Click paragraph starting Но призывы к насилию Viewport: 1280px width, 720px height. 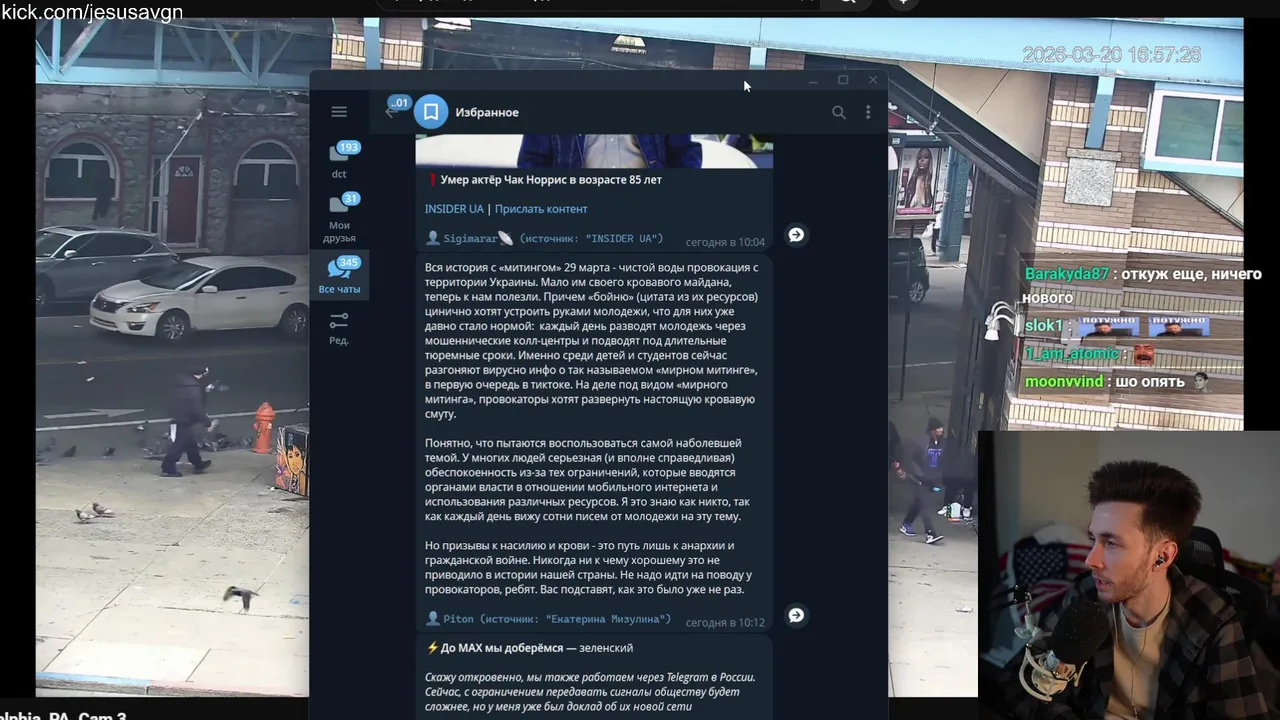[x=588, y=568]
